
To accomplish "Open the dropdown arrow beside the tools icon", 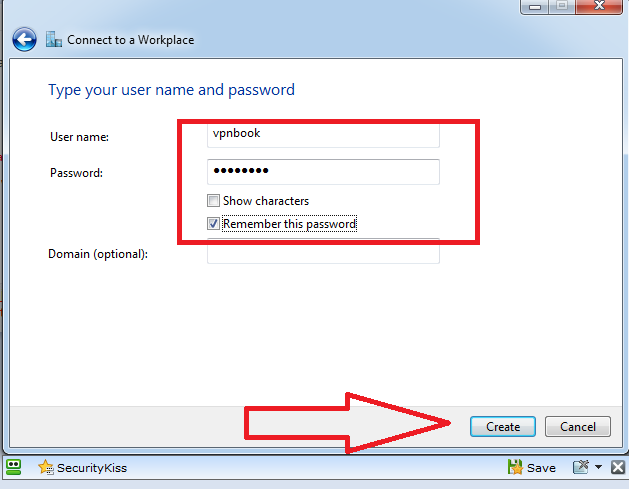I will pyautogui.click(x=598, y=467).
